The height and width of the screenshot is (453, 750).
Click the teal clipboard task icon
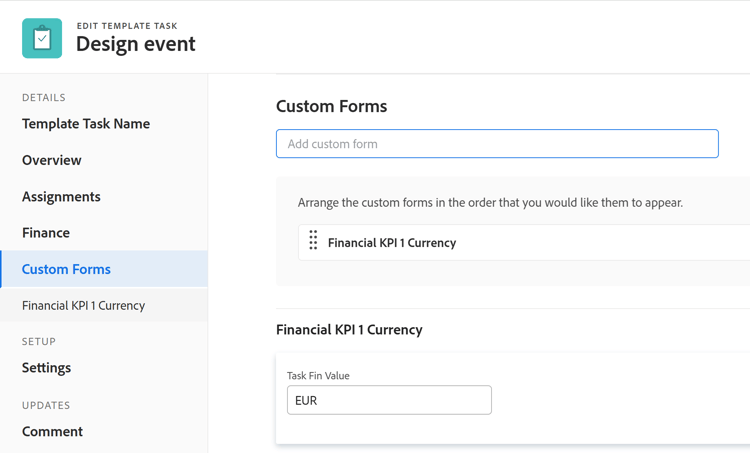click(x=42, y=39)
